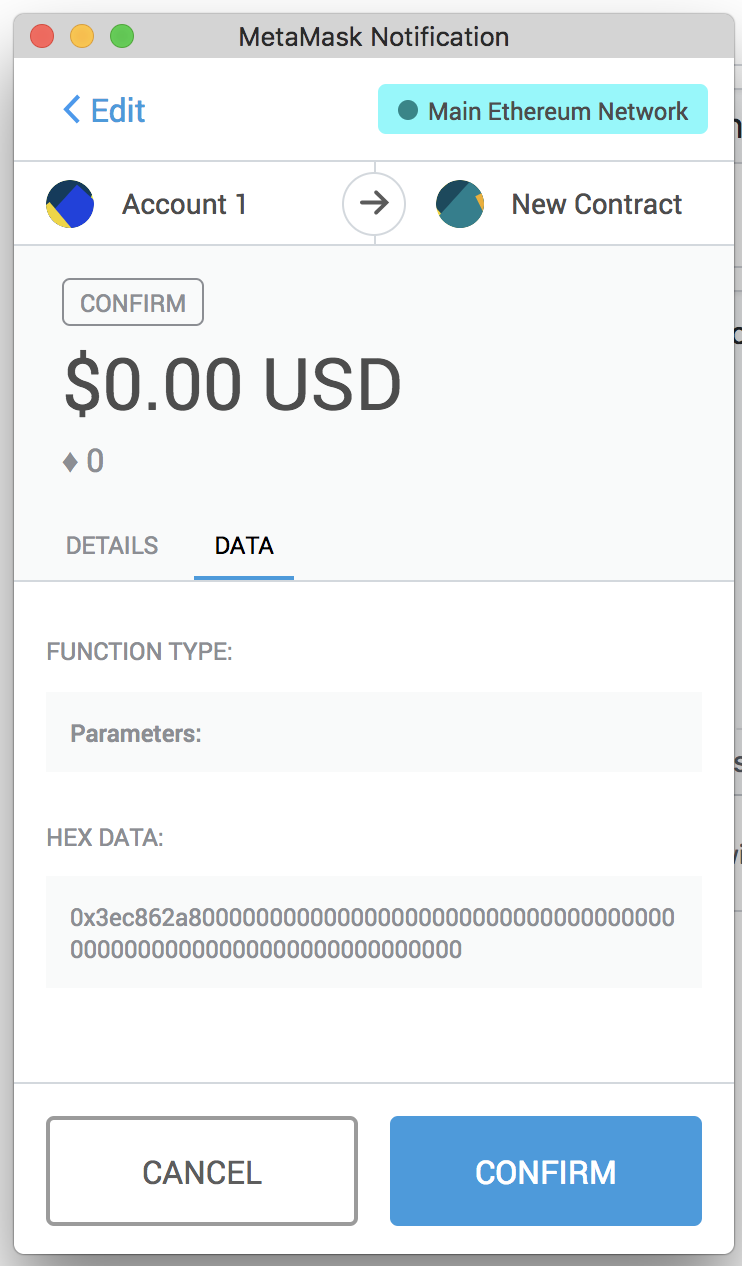Click the red close window button
Image resolution: width=742 pixels, height=1266 pixels.
tap(42, 37)
